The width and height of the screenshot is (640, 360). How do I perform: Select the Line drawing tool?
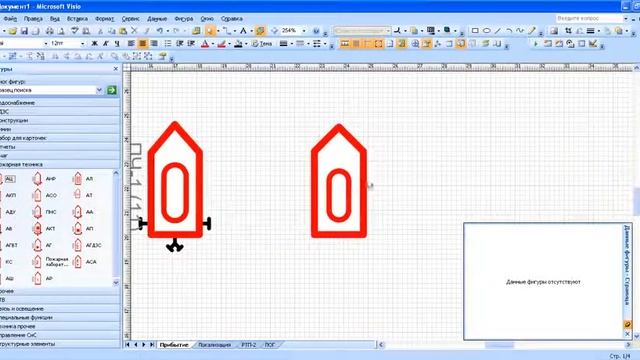coord(498,31)
